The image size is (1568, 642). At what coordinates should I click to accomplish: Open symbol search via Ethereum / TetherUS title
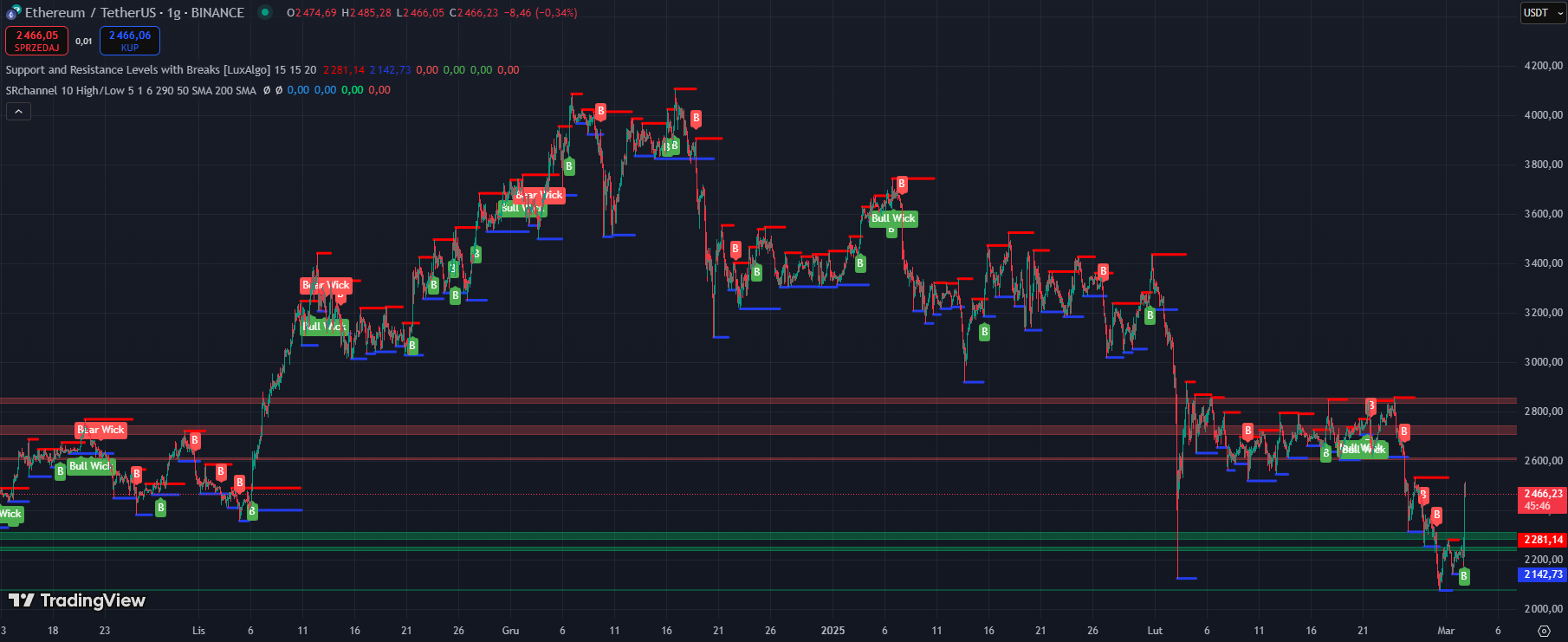(134, 13)
